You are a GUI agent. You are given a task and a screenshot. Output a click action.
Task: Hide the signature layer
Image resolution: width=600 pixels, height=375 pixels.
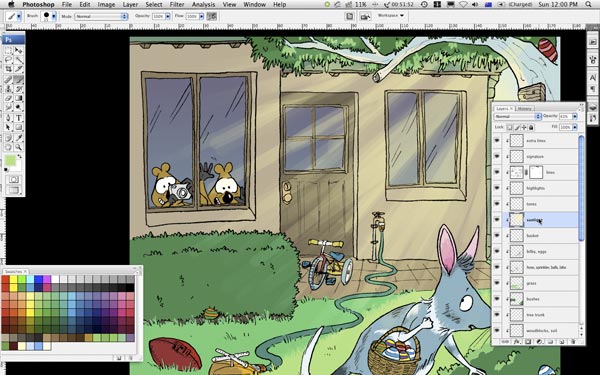click(x=497, y=156)
